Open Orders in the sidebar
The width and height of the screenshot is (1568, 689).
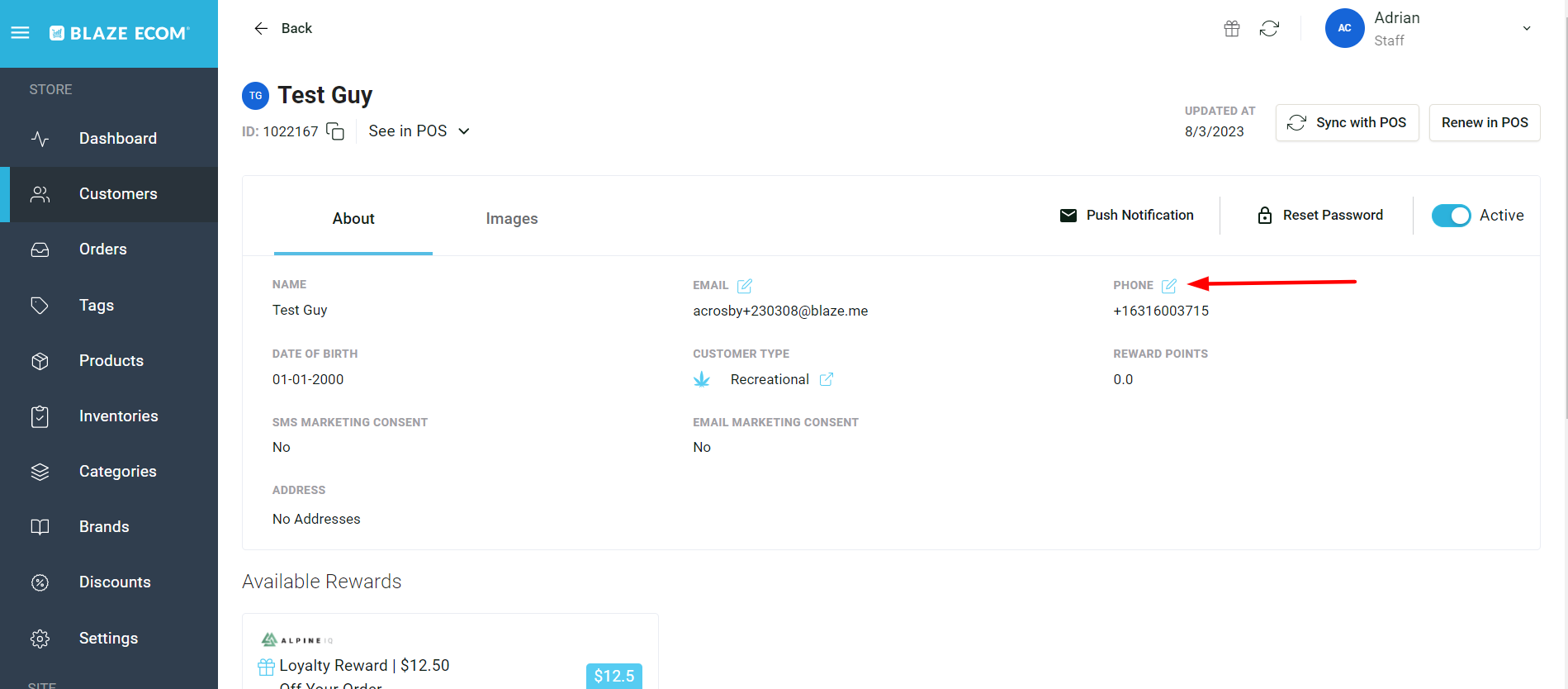[x=102, y=249]
